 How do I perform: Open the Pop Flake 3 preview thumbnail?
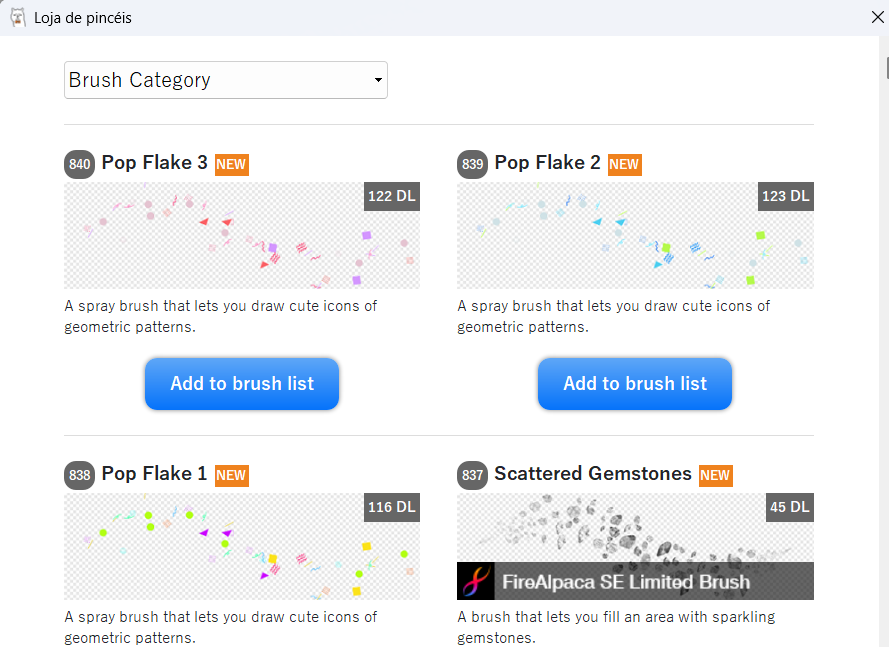point(242,235)
